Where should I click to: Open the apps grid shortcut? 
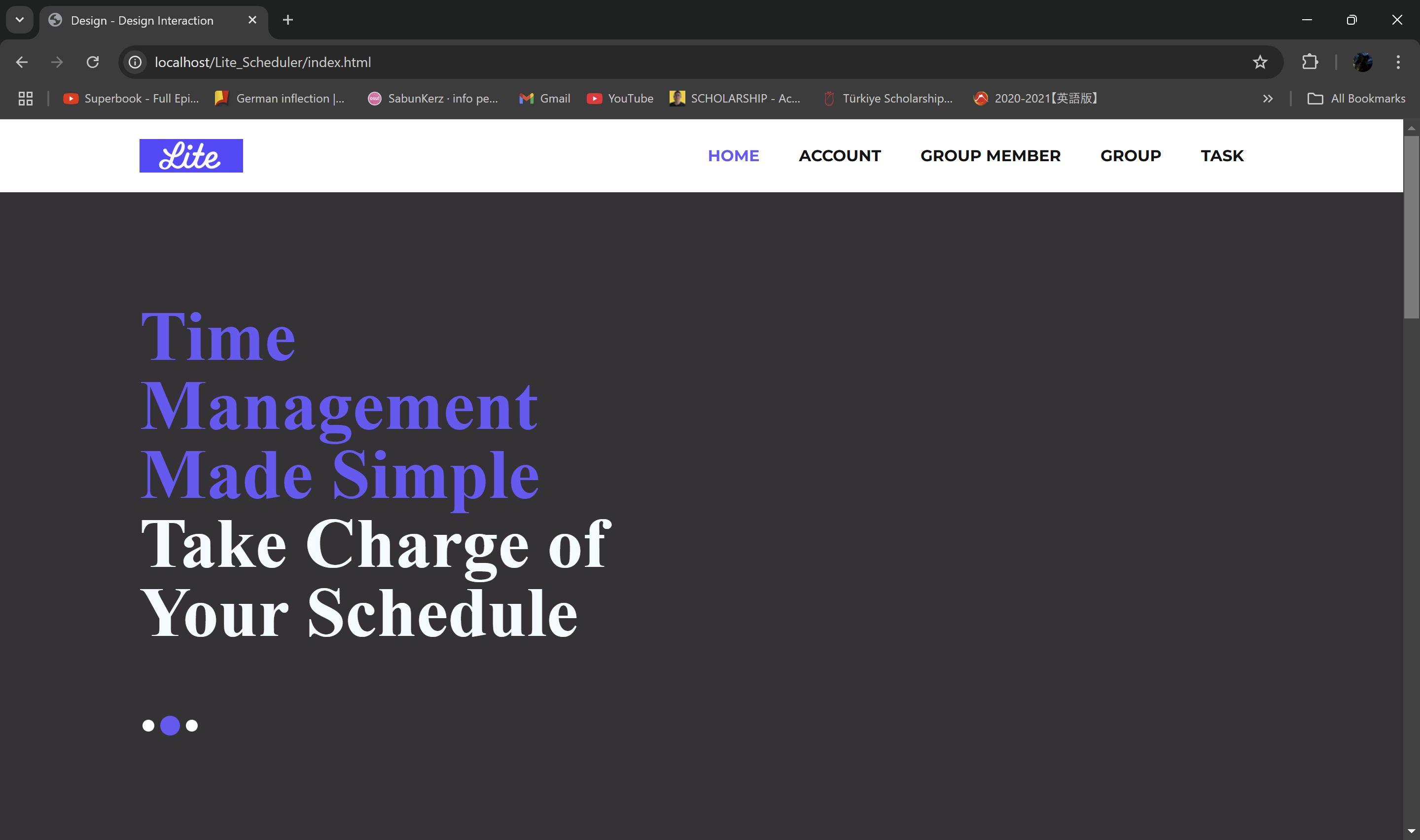click(x=26, y=99)
